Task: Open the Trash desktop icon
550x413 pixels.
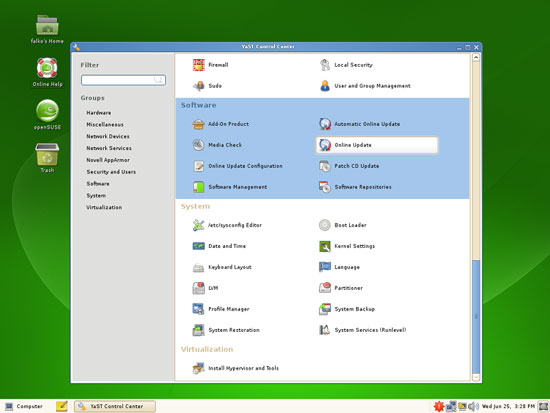Action: [x=47, y=158]
